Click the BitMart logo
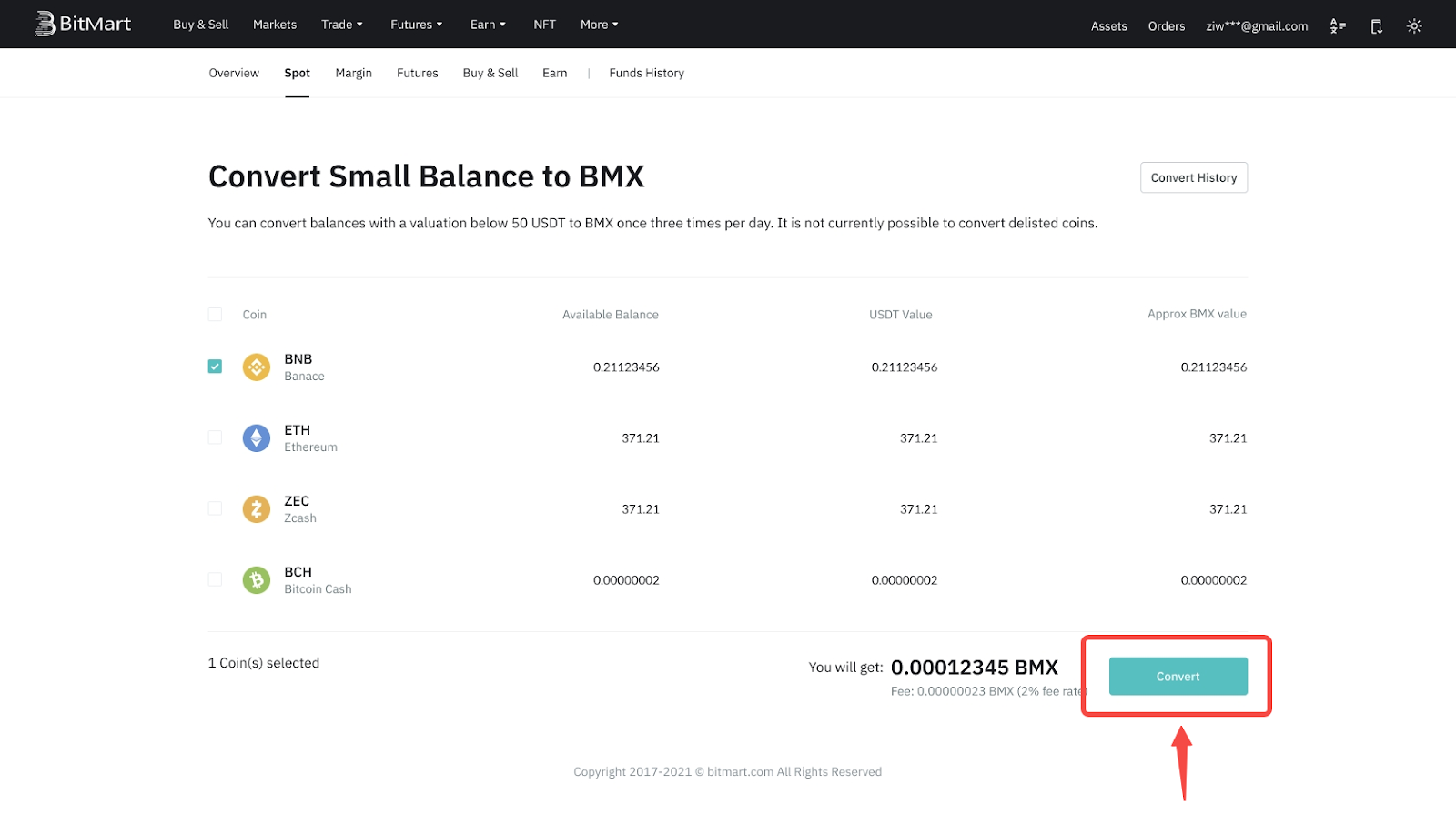1456x814 pixels. click(x=83, y=24)
